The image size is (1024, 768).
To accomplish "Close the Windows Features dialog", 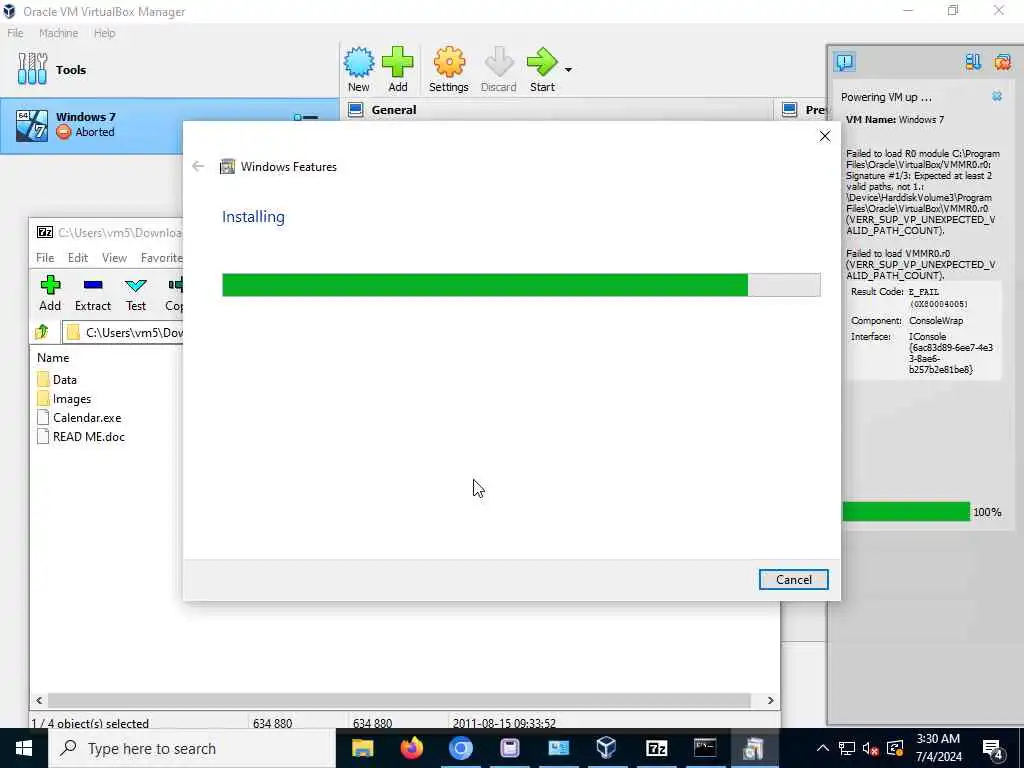I will tap(825, 136).
